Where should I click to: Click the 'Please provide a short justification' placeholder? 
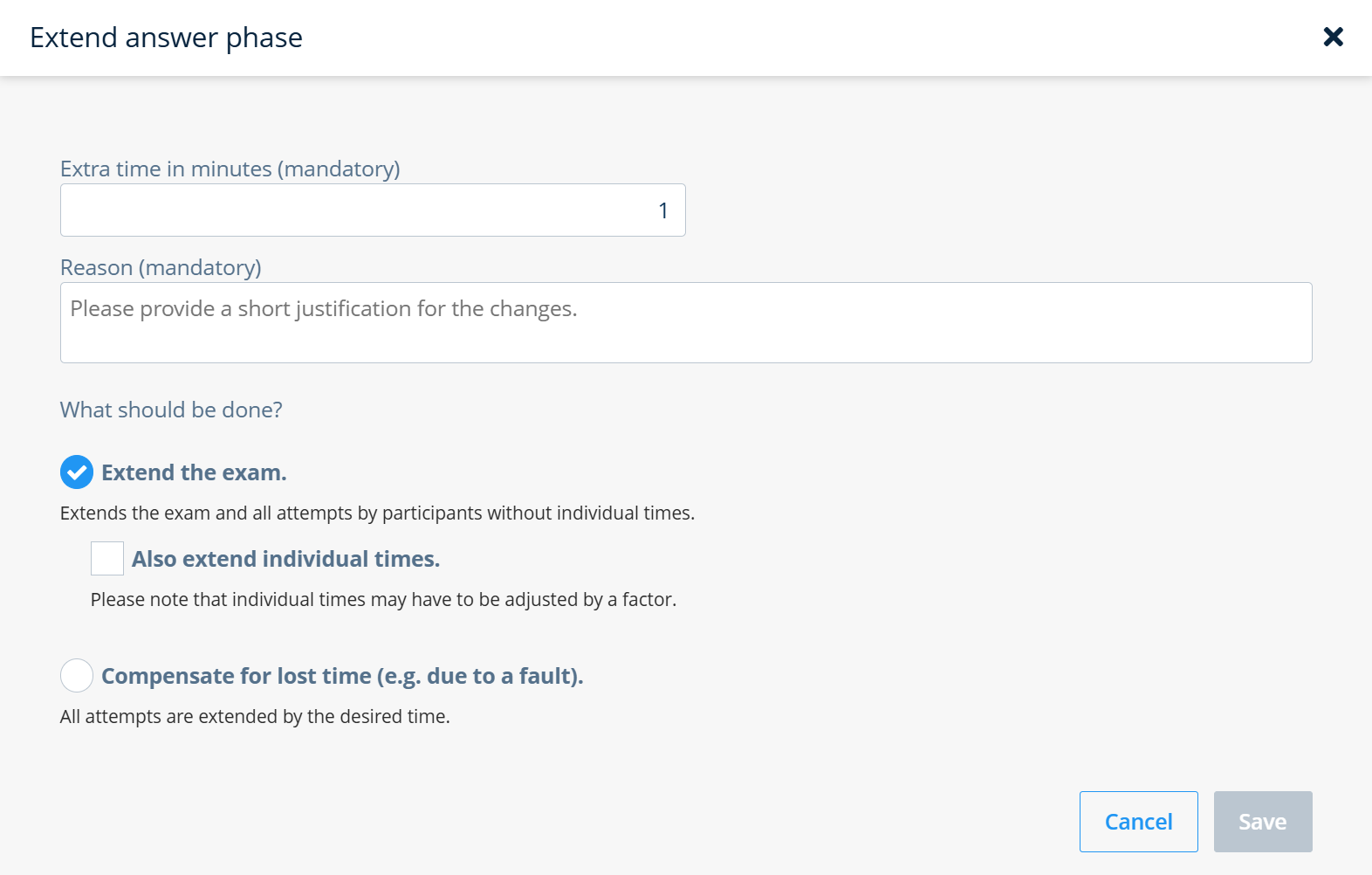tap(324, 308)
